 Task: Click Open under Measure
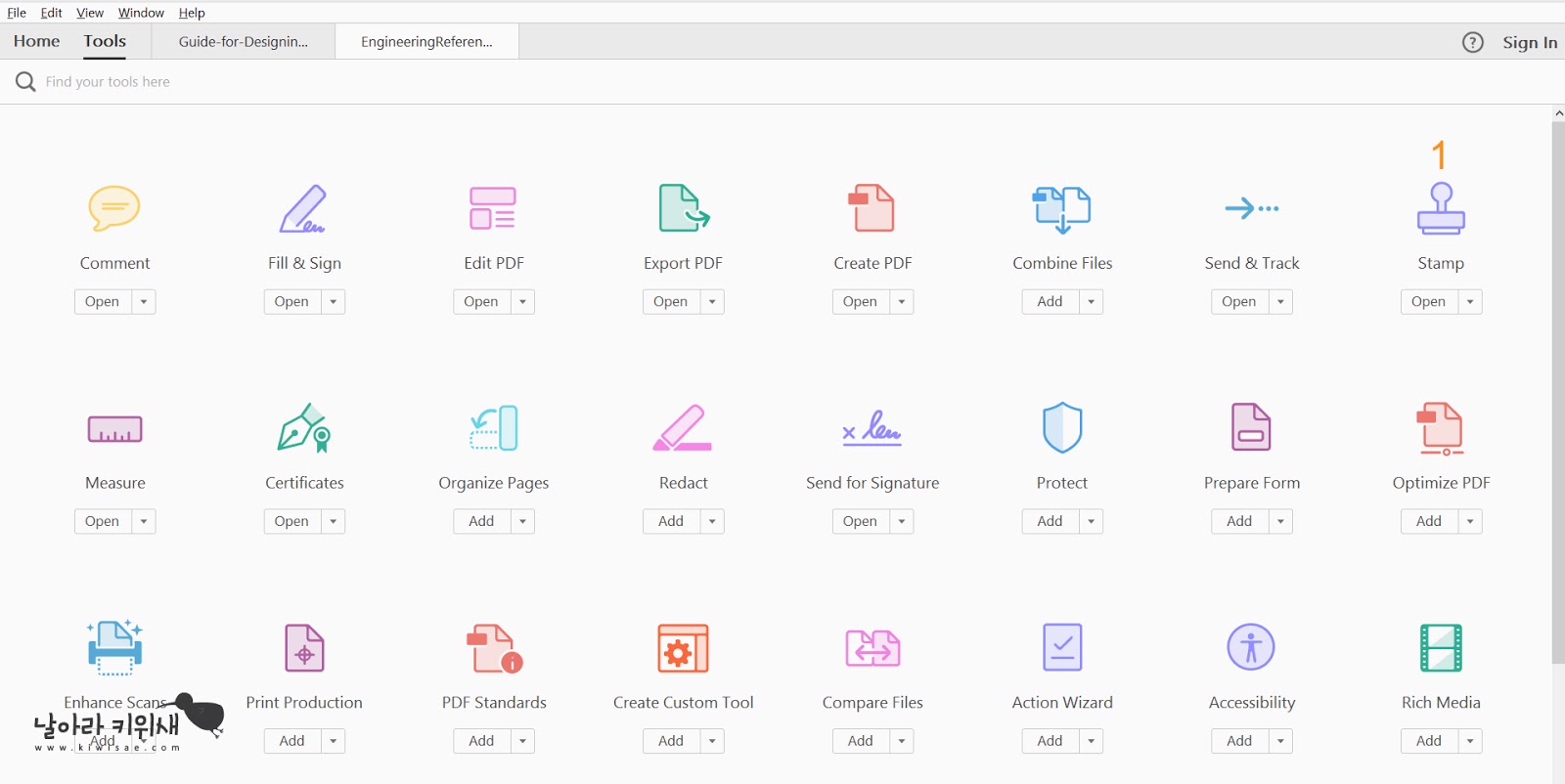(x=102, y=522)
